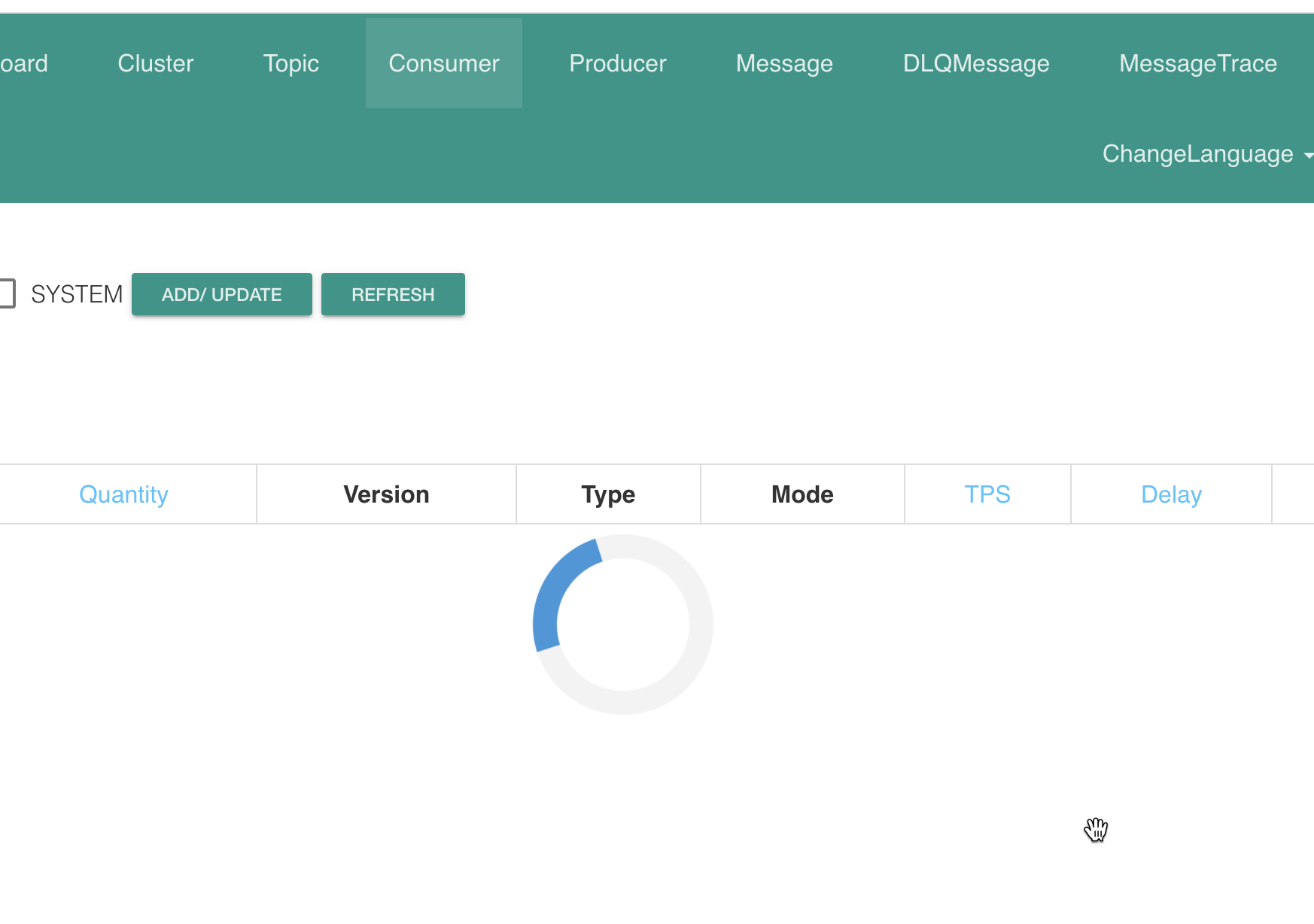
Task: Go to the Producer tab
Action: (x=618, y=63)
